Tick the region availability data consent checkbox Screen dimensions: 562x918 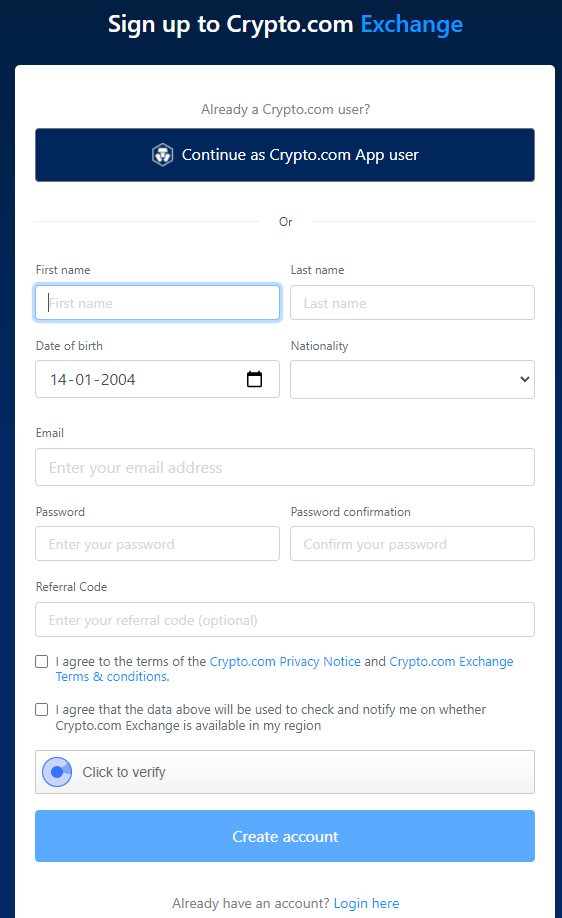point(42,710)
